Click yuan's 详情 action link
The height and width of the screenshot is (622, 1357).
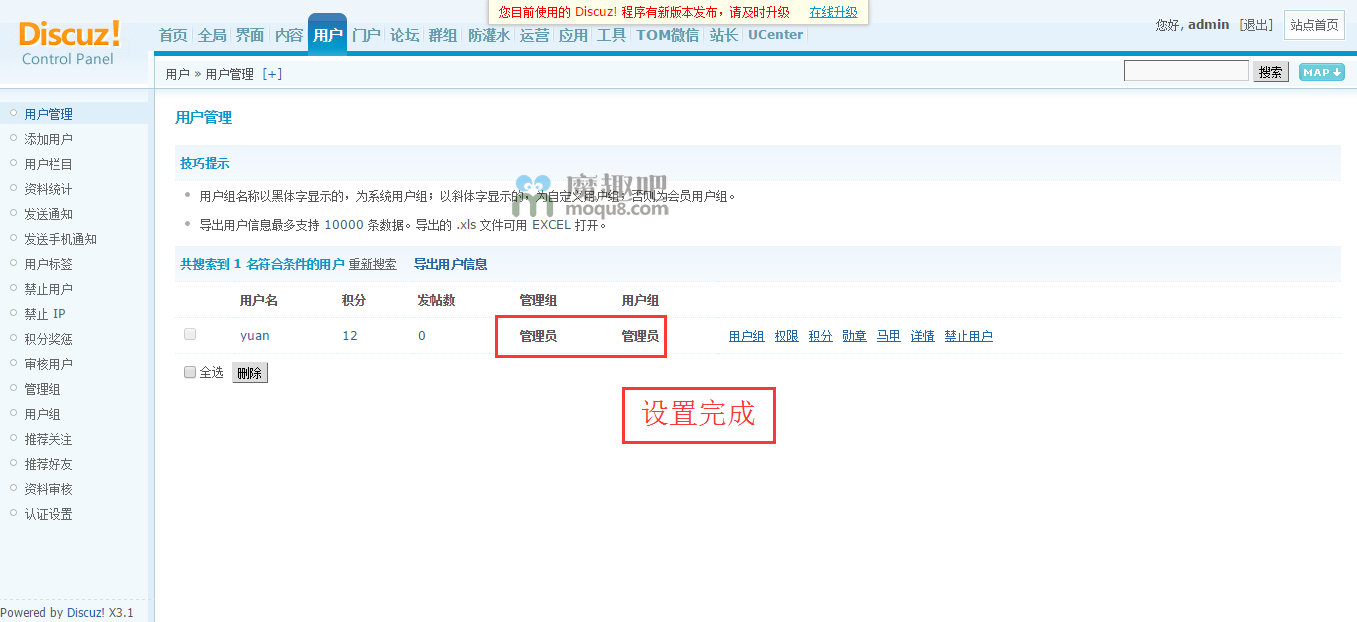[x=922, y=336]
